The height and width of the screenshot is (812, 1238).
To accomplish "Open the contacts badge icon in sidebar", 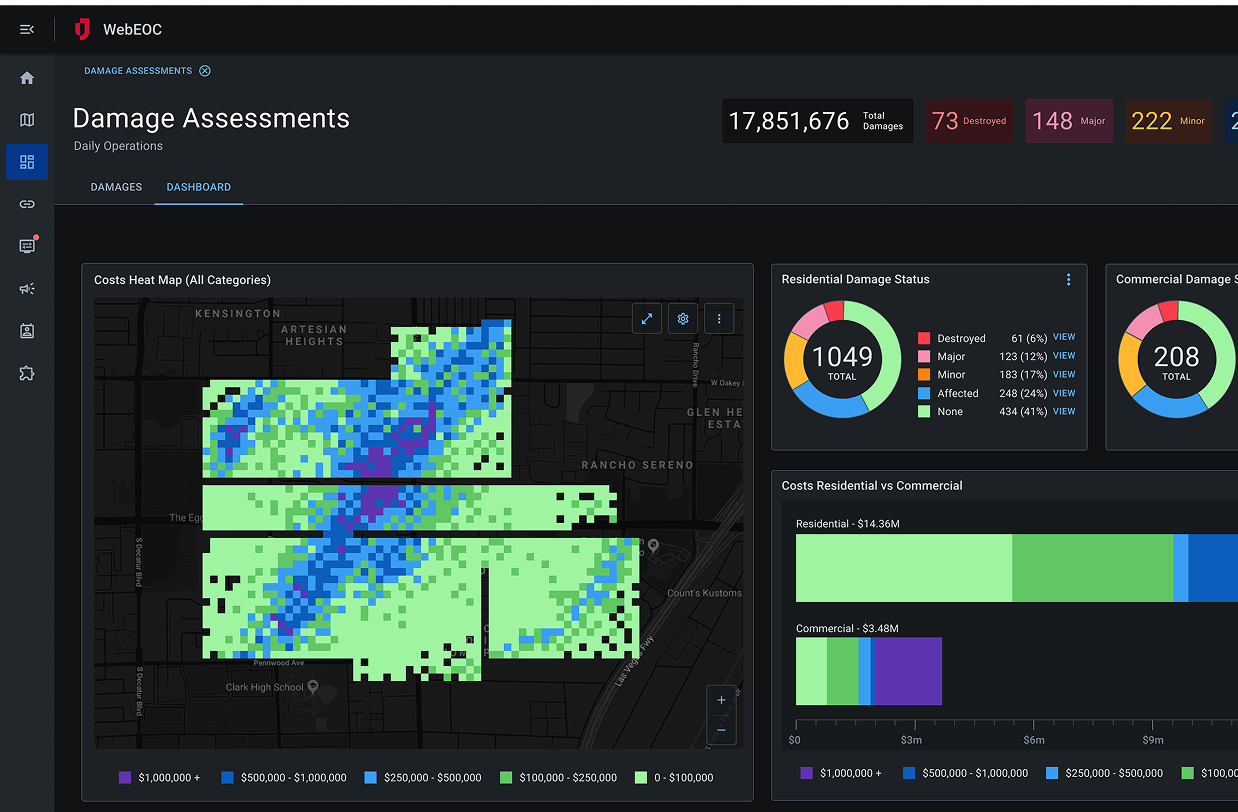I will coord(27,331).
